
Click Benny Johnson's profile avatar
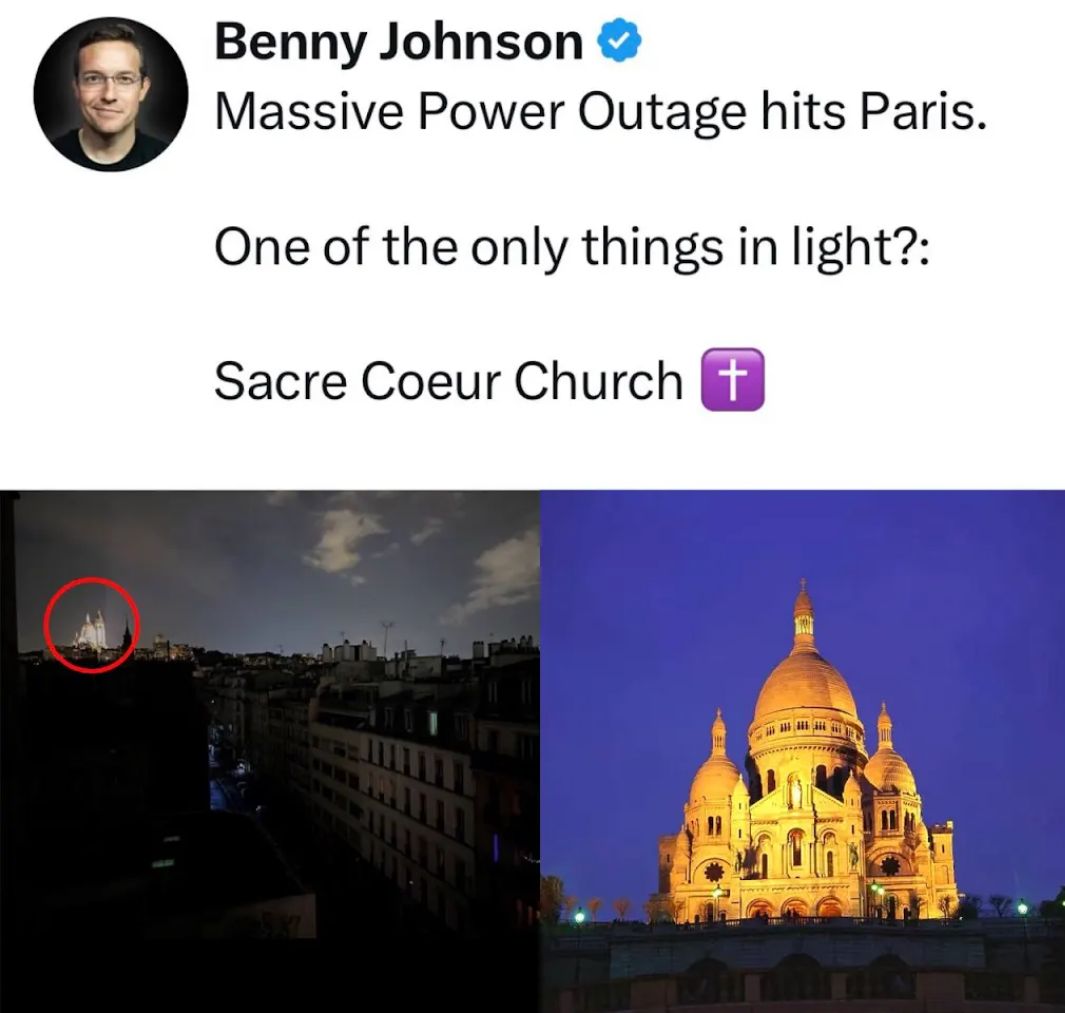coord(110,94)
